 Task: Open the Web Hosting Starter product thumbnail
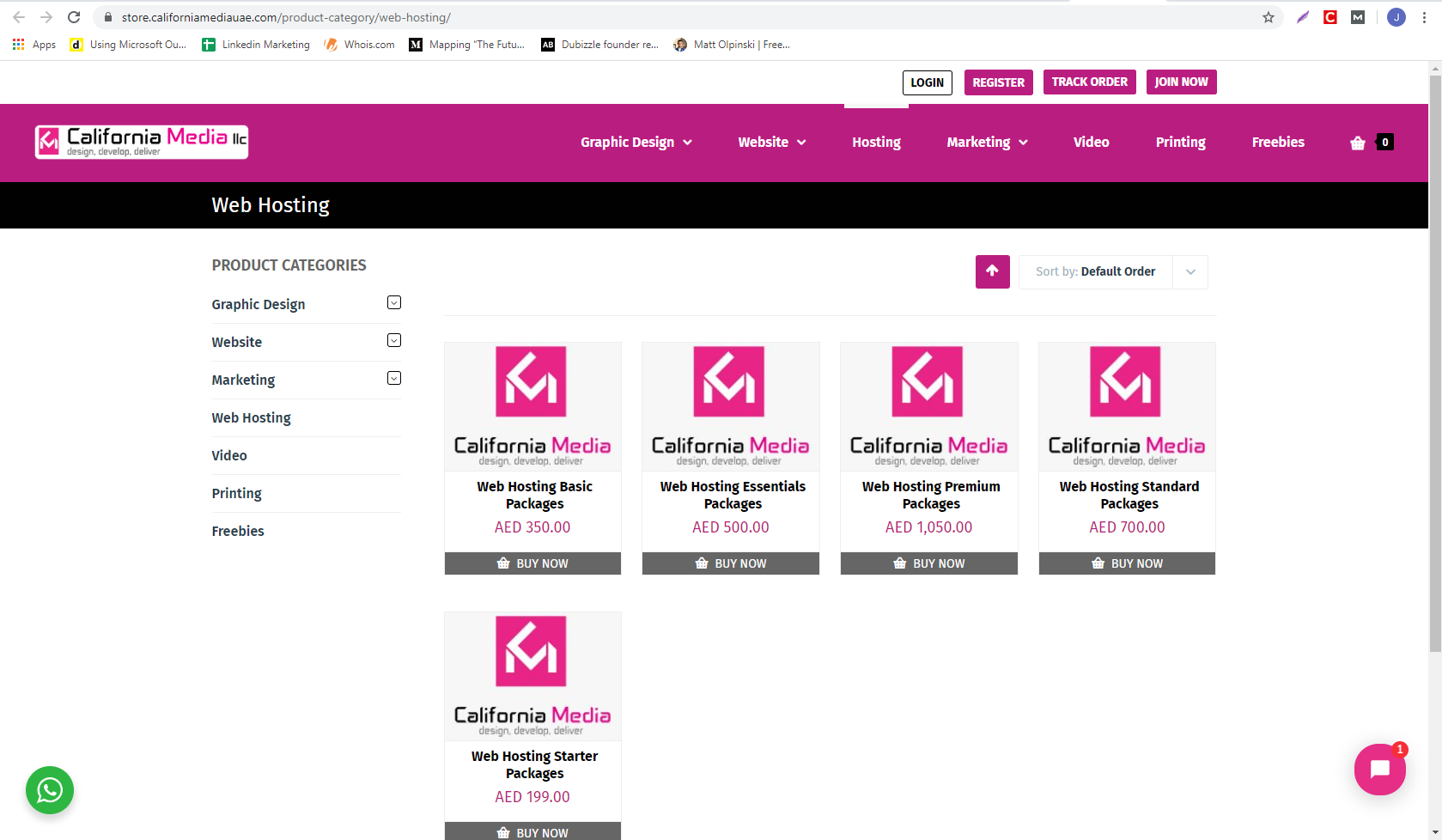532,677
